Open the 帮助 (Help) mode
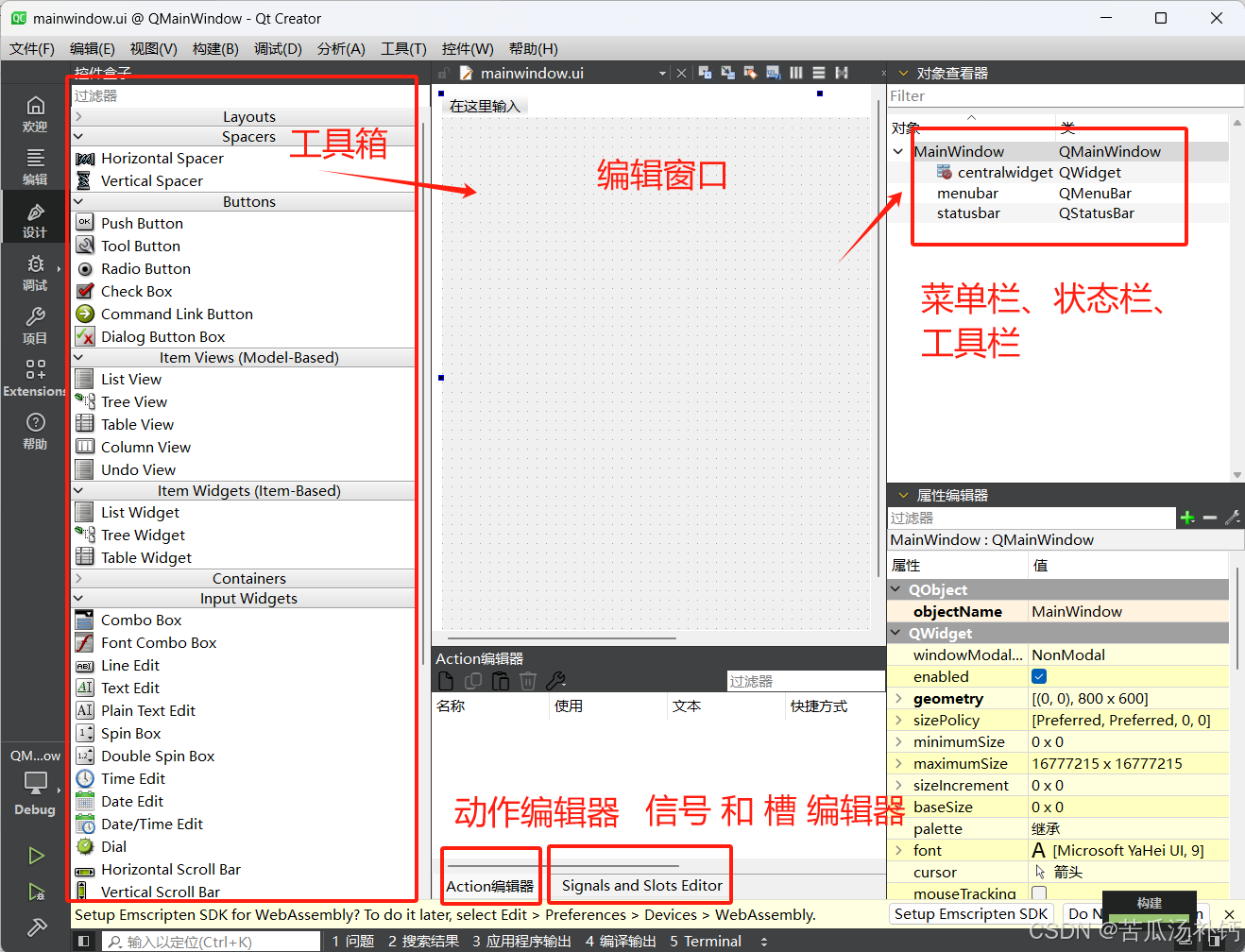Image resolution: width=1245 pixels, height=952 pixels. pyautogui.click(x=35, y=431)
